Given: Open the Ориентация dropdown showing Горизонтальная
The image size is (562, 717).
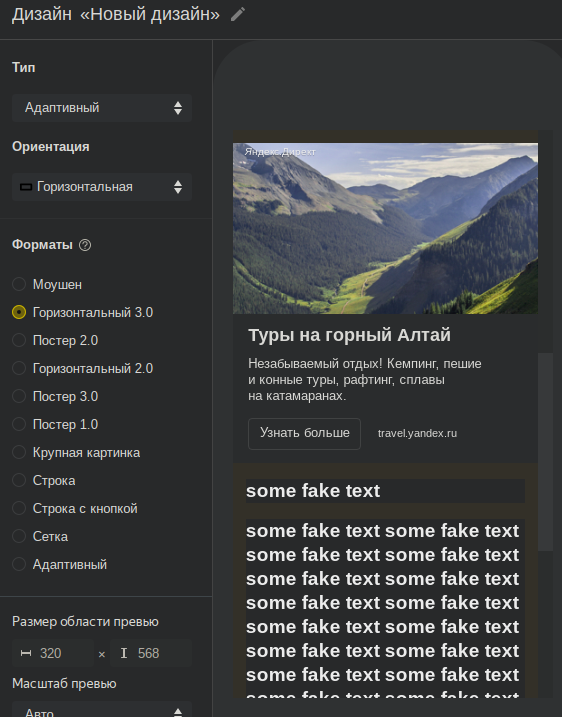Looking at the screenshot, I should (102, 187).
